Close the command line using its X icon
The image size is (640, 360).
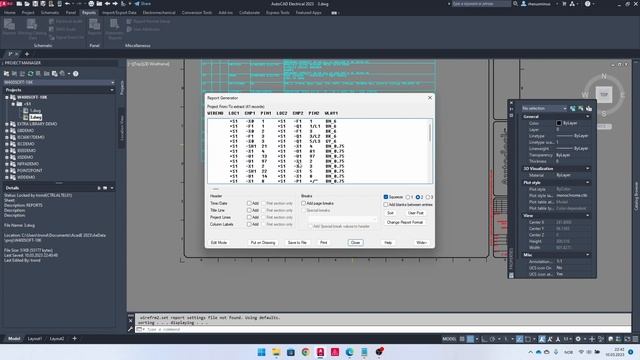(131, 321)
